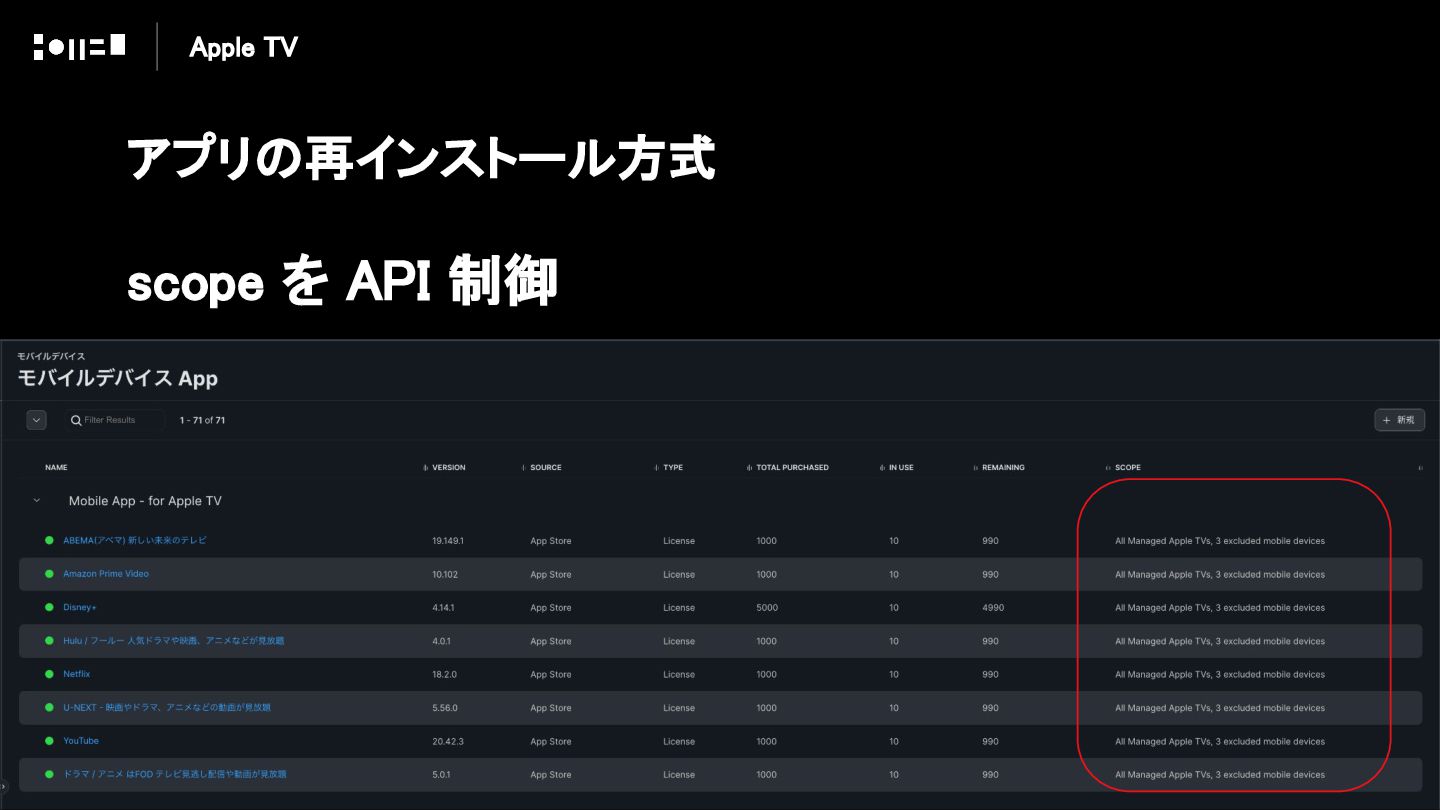Click version 4.0.1 in Hulu row
The height and width of the screenshot is (810, 1440).
441,641
